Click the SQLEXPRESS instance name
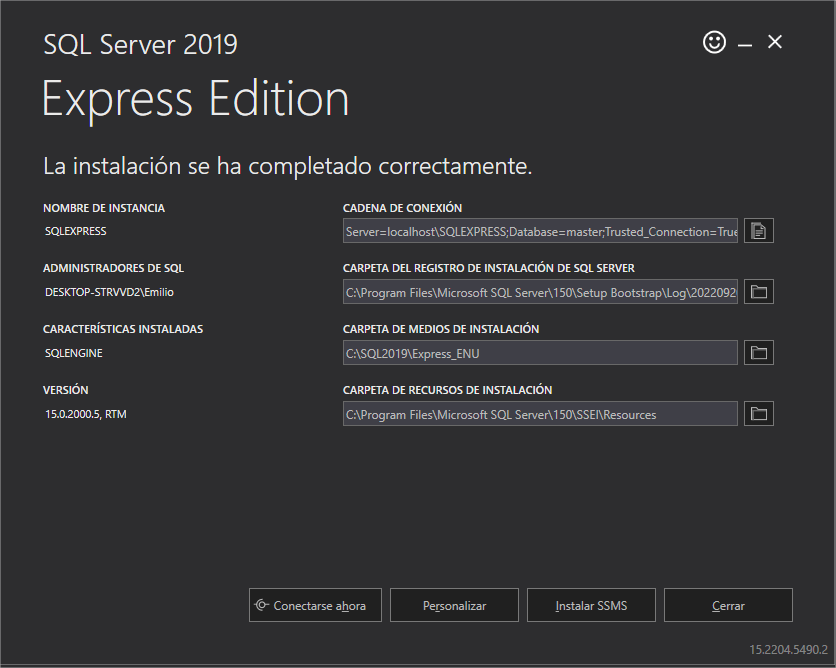Image resolution: width=836 pixels, height=668 pixels. click(76, 231)
